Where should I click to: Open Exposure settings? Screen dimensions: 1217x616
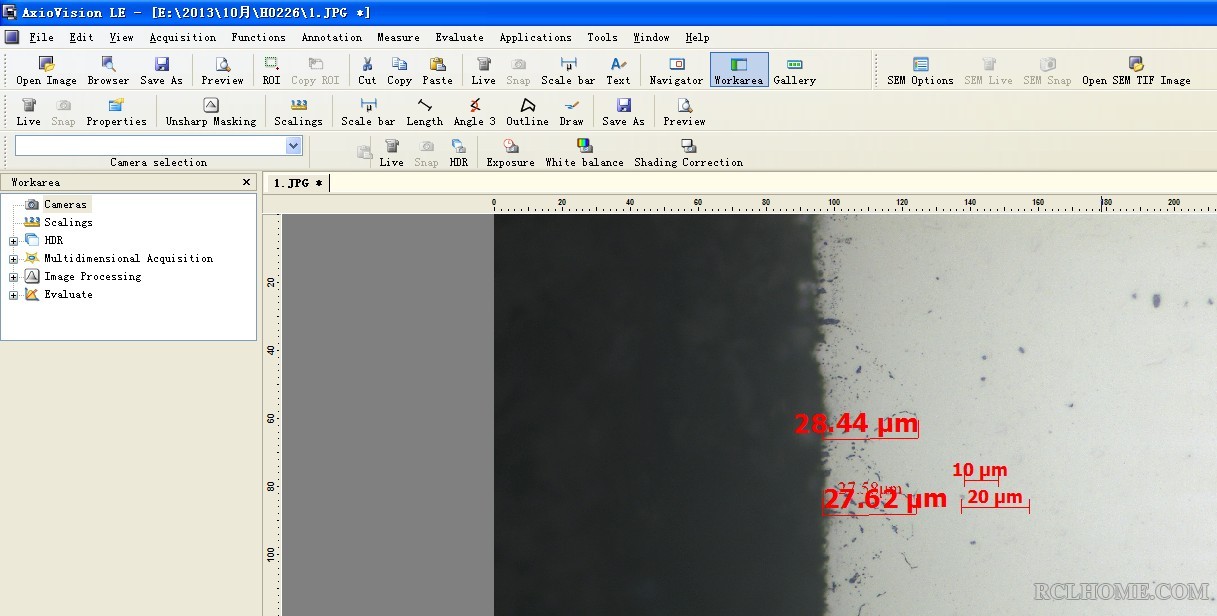point(510,152)
